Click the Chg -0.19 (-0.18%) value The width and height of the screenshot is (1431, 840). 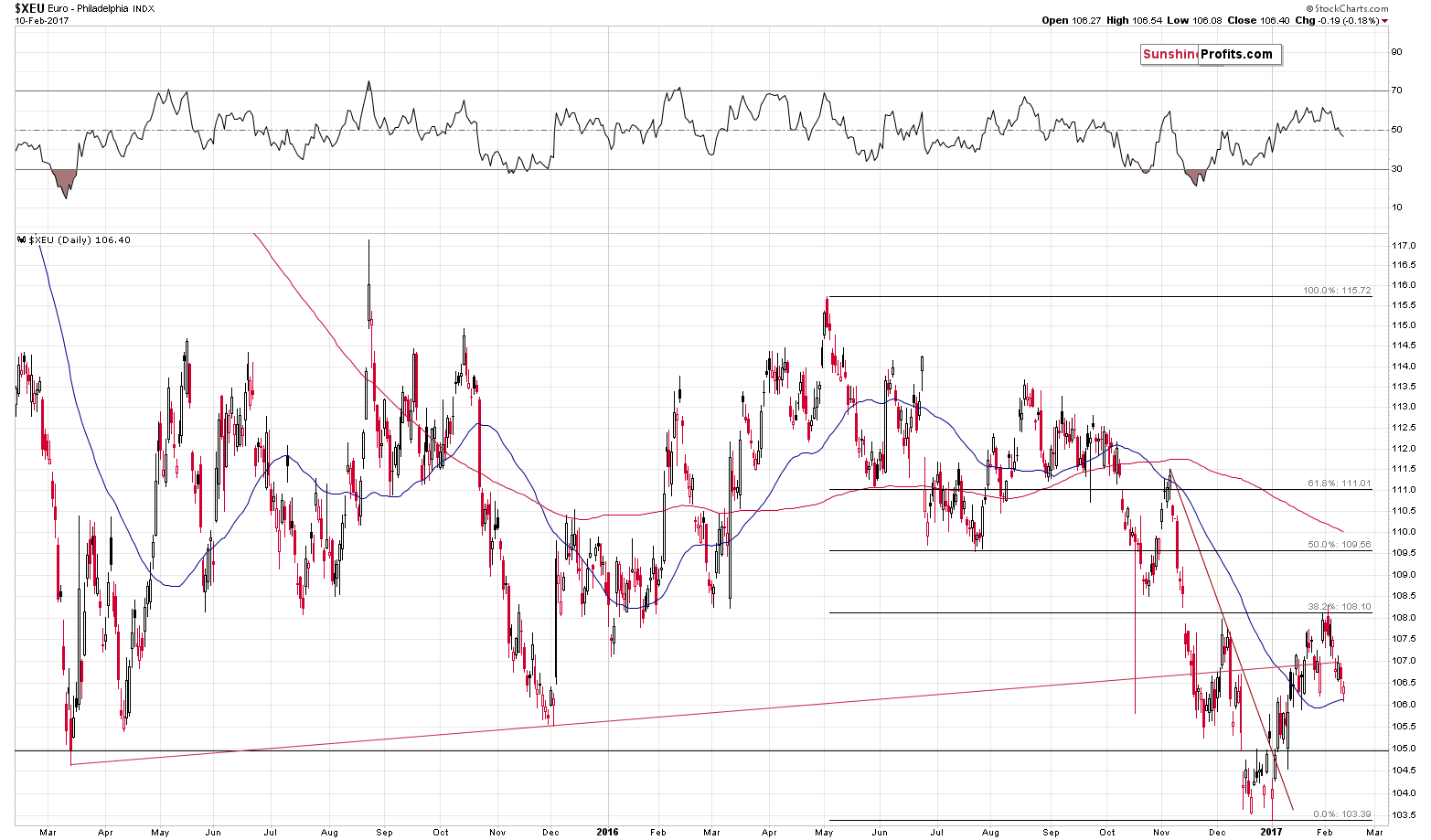[x=1338, y=20]
